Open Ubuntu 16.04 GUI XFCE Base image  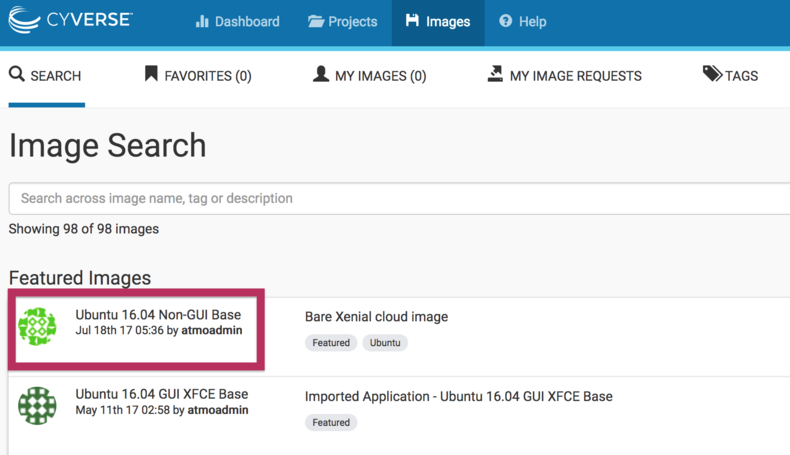[x=162, y=394]
